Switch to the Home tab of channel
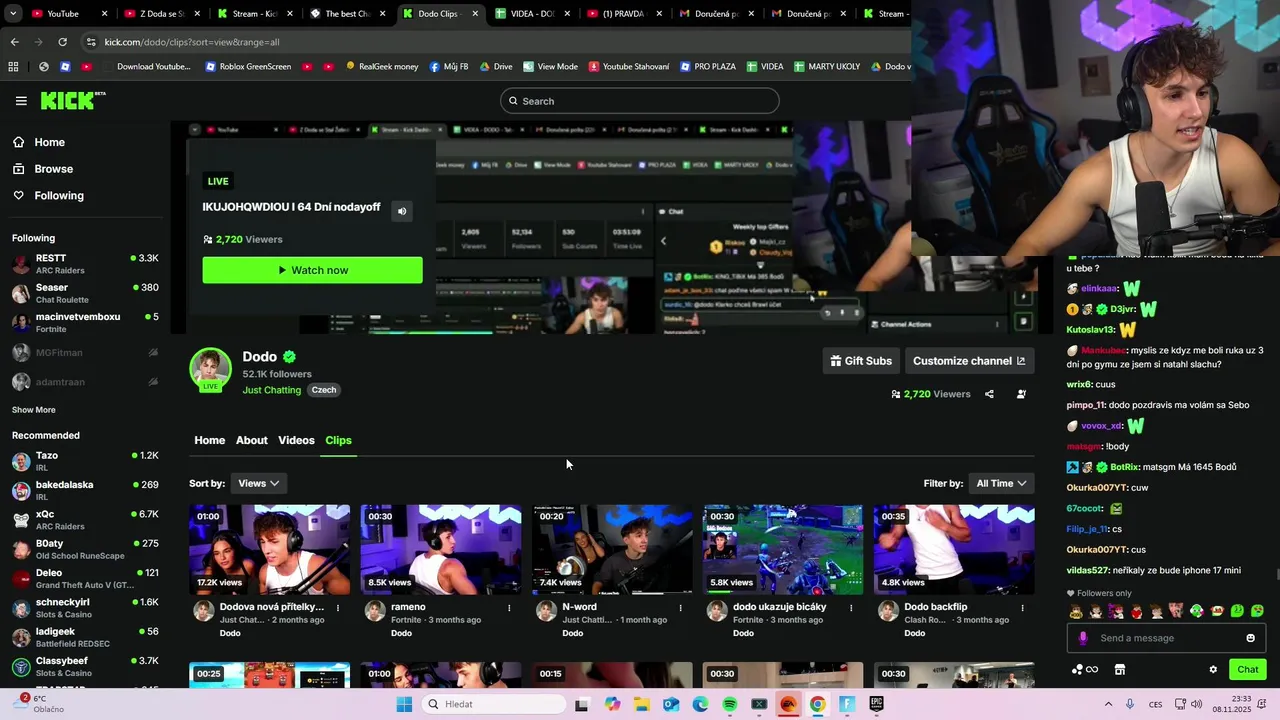 pyautogui.click(x=209, y=440)
